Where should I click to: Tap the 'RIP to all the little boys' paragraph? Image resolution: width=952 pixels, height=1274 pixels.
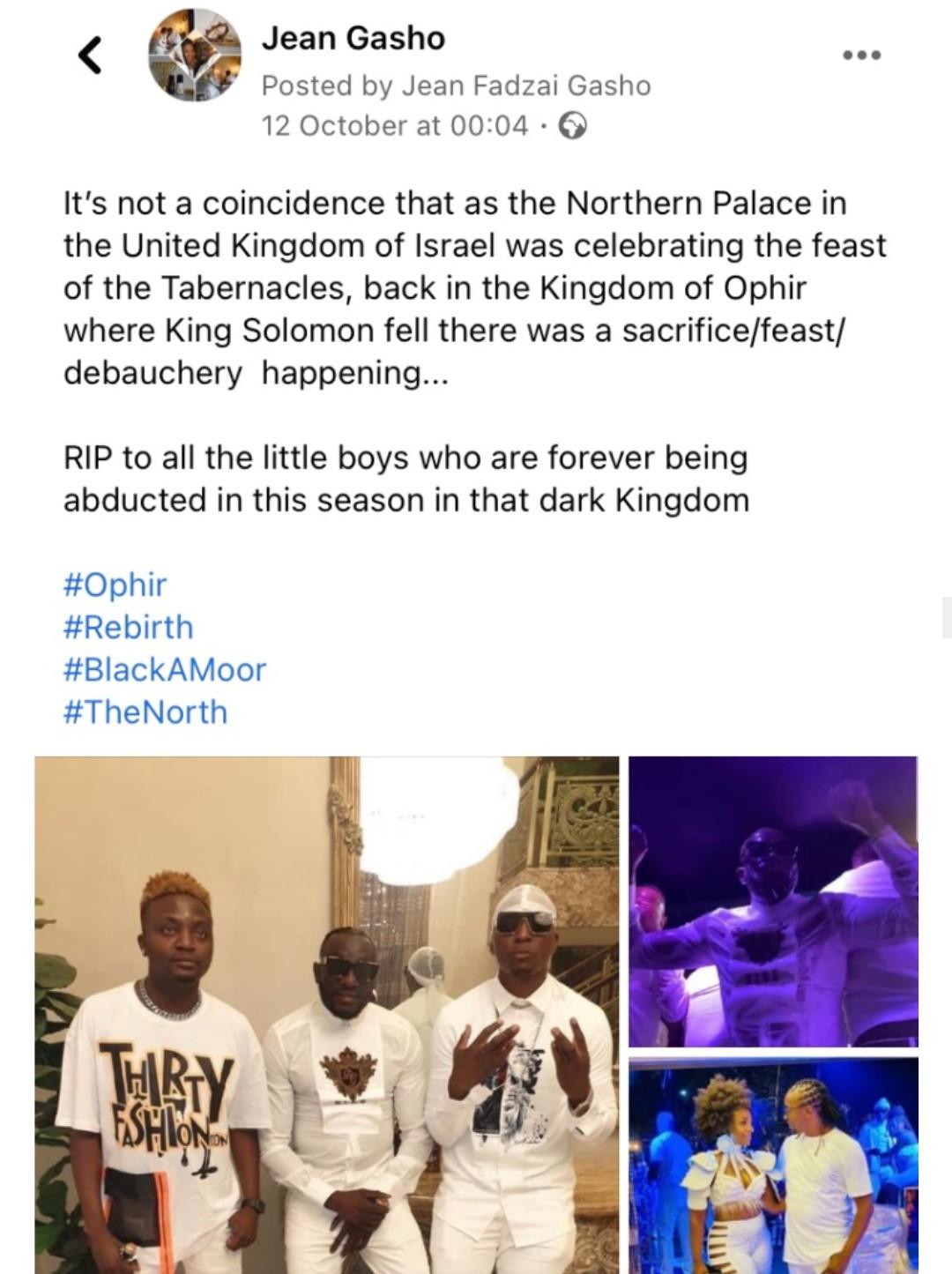(x=406, y=479)
